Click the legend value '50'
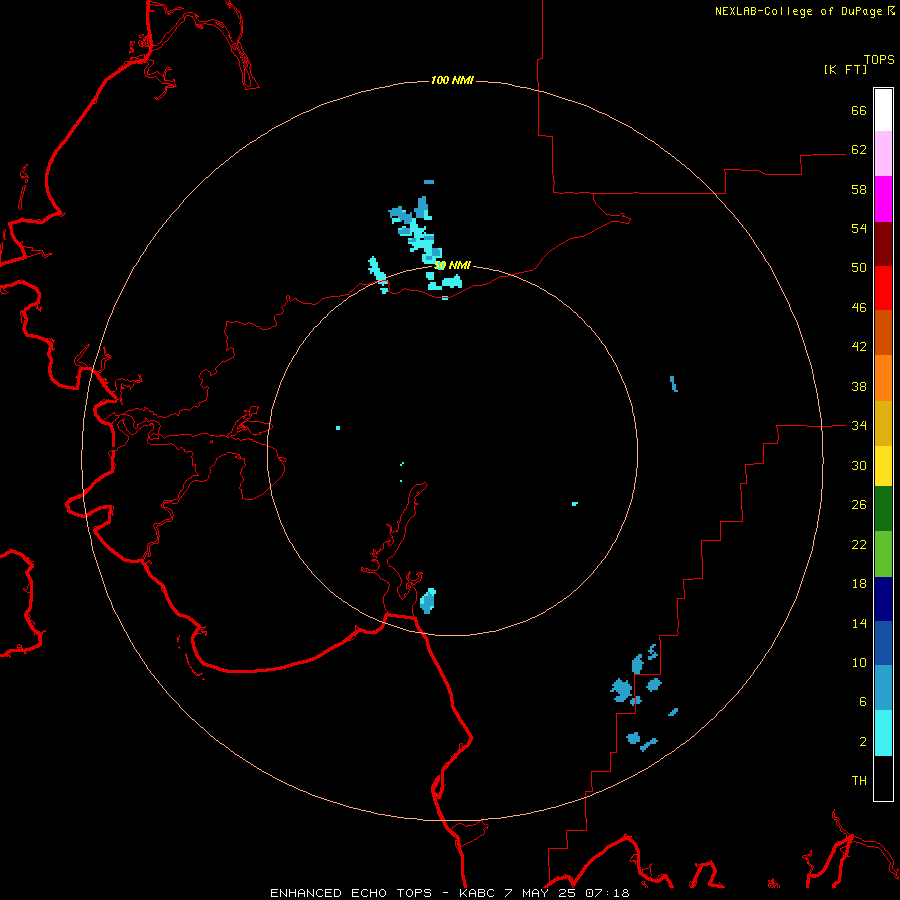900x900 pixels. [x=859, y=268]
